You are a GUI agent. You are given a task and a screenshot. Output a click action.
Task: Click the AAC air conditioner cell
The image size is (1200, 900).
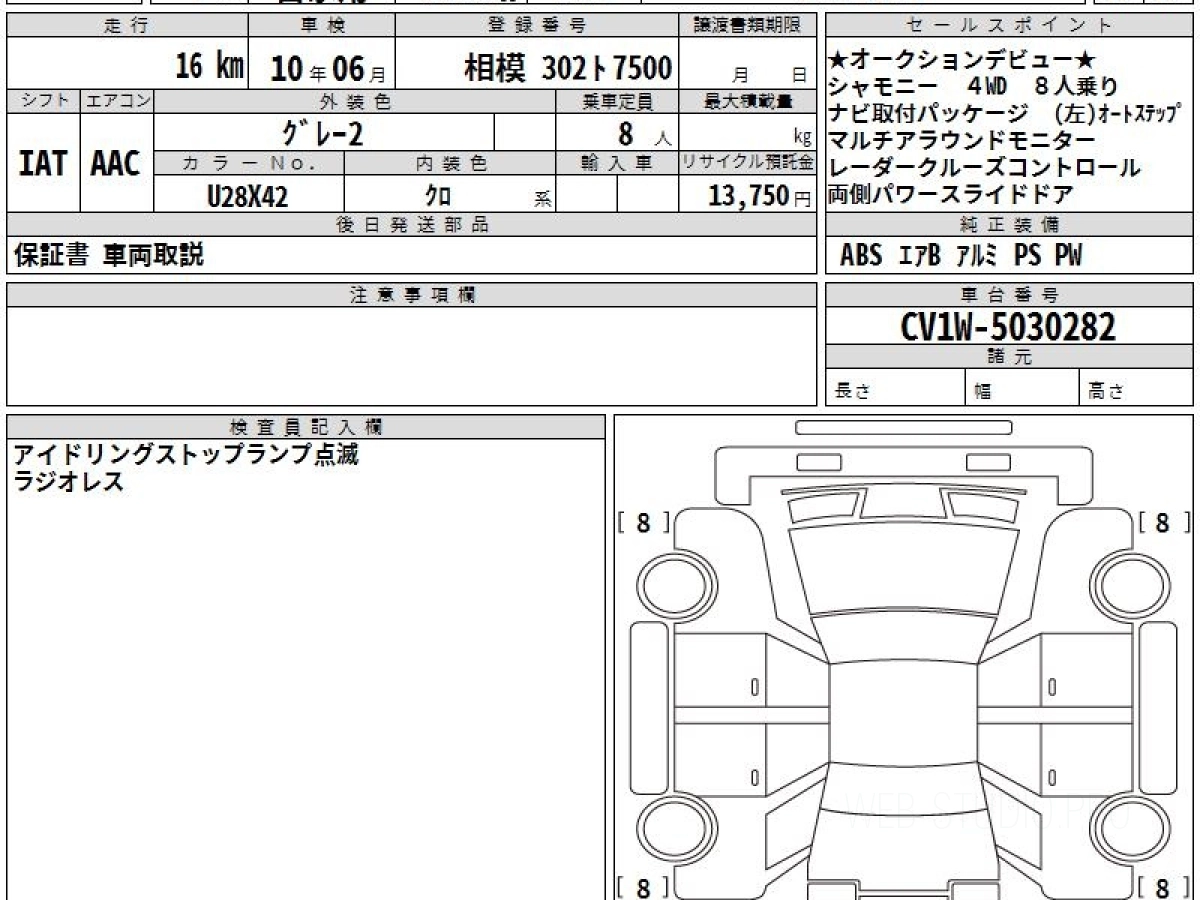point(116,163)
